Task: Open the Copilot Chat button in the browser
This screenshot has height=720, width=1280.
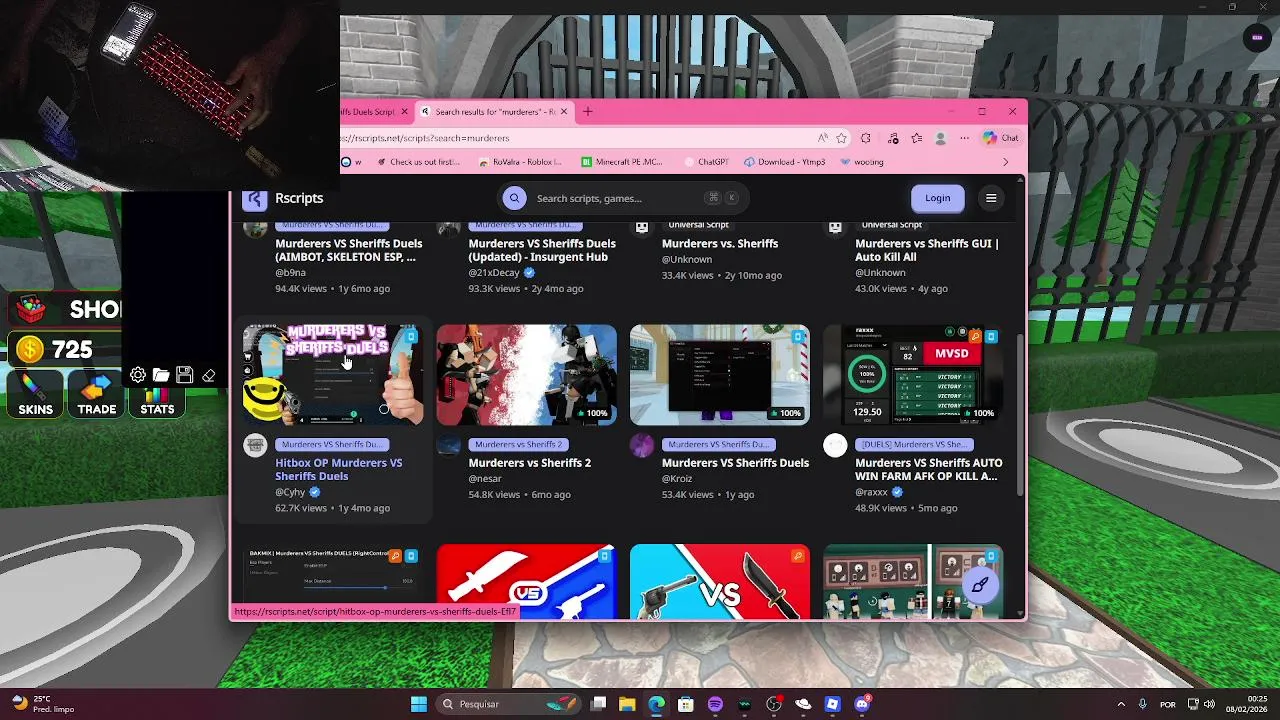Action: point(1000,138)
